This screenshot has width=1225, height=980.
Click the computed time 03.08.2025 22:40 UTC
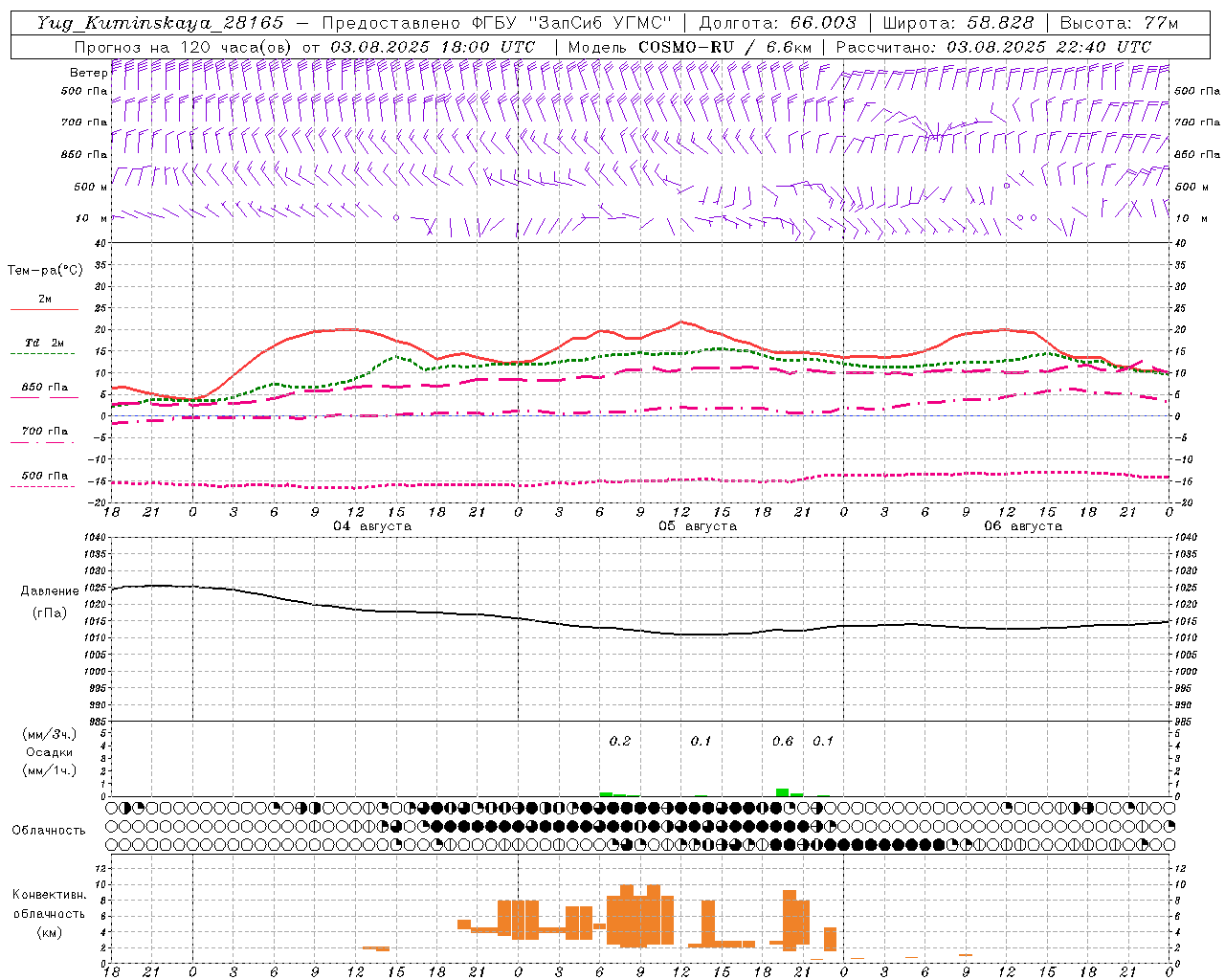(1049, 47)
